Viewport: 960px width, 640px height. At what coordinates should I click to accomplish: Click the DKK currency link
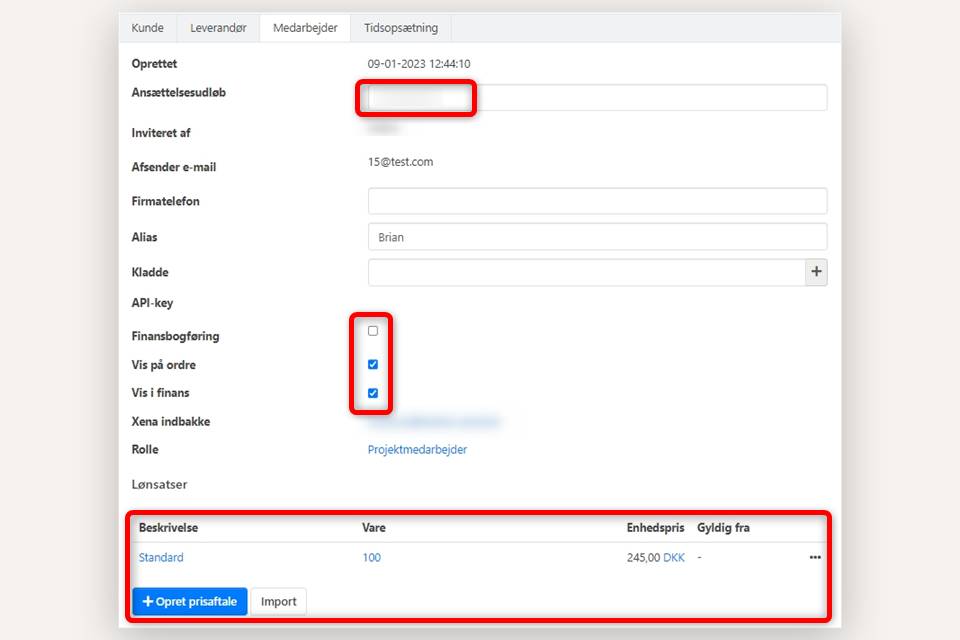pos(674,558)
